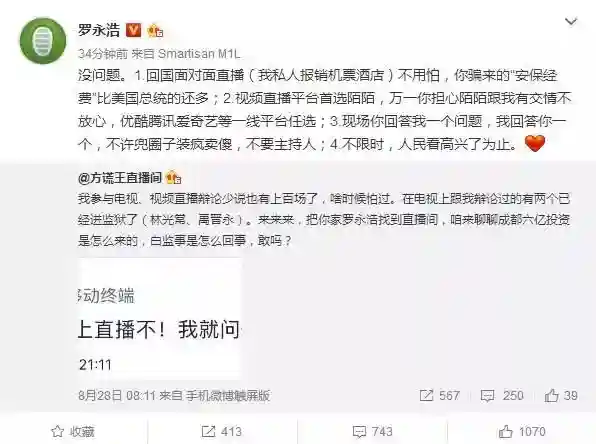Open the attached screenshot thumbnail image
The width and height of the screenshot is (596, 444).
tap(160, 319)
